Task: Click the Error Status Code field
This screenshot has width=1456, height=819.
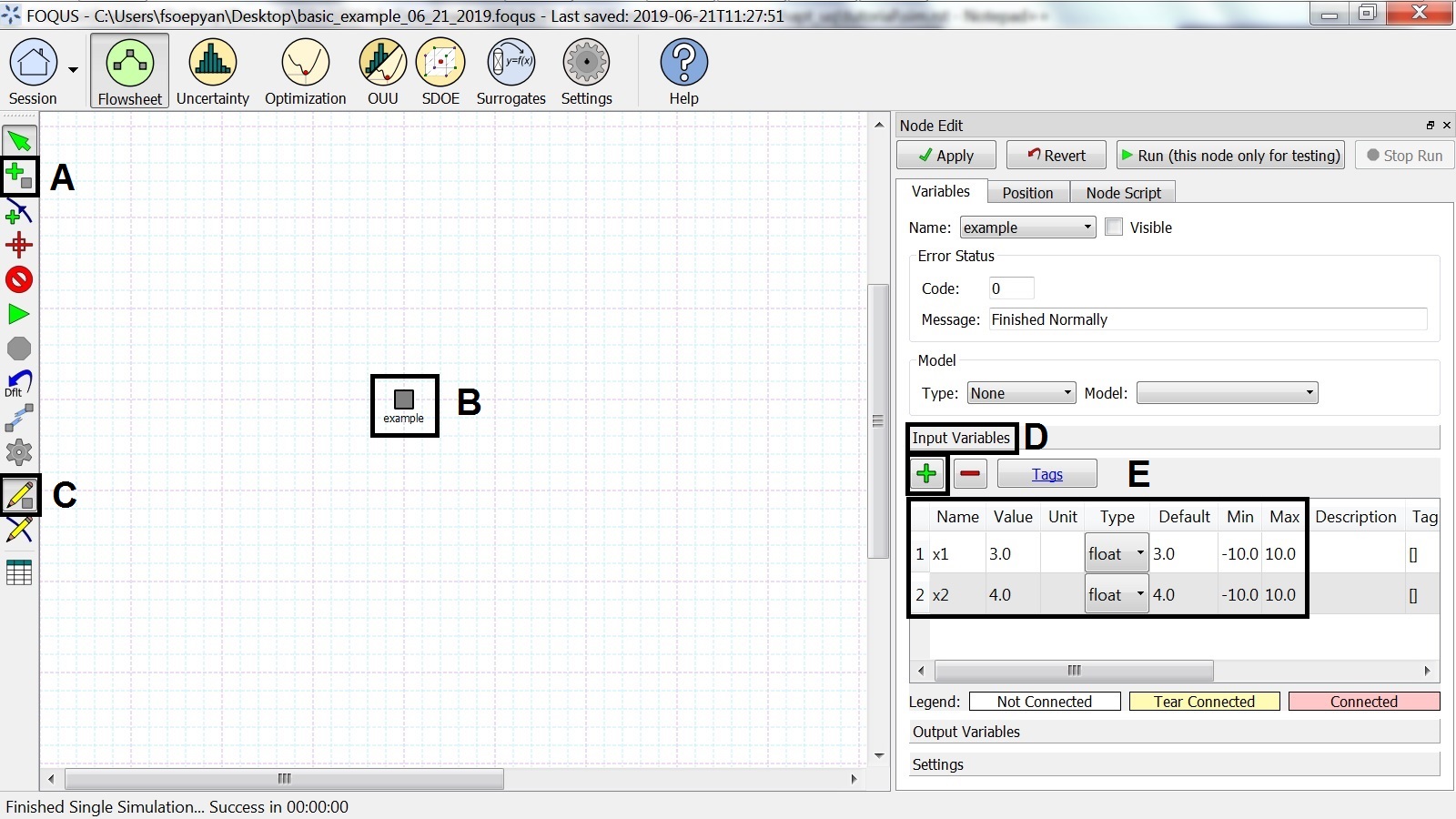Action: 1010,288
